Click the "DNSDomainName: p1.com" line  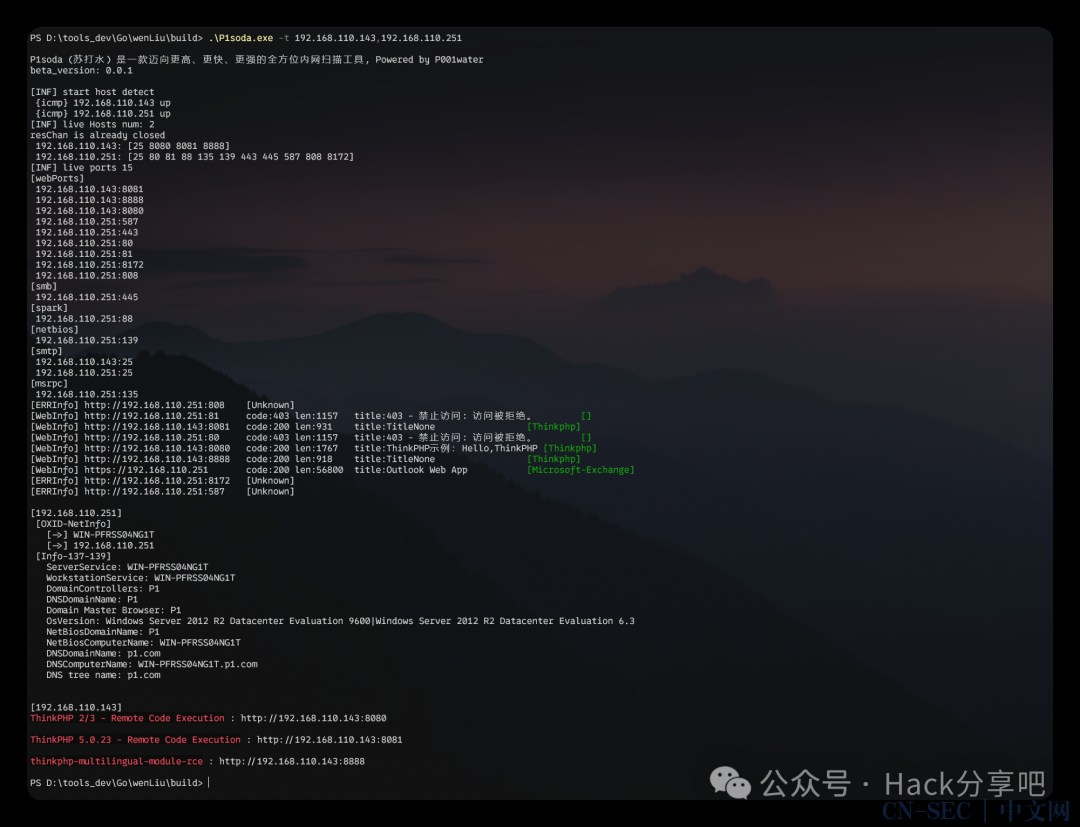[x=103, y=653]
